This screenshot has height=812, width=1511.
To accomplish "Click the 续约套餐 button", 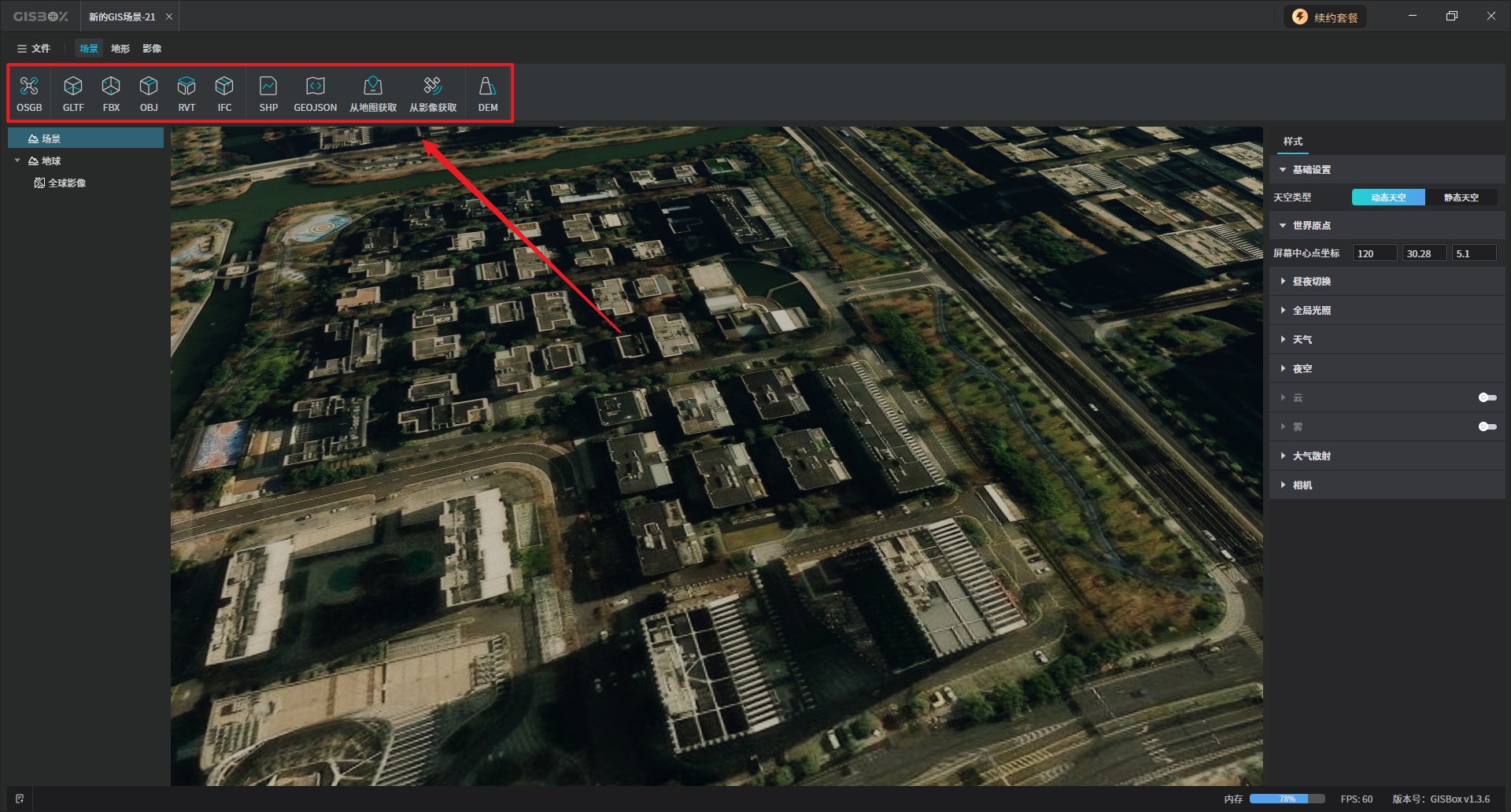I will tap(1326, 17).
